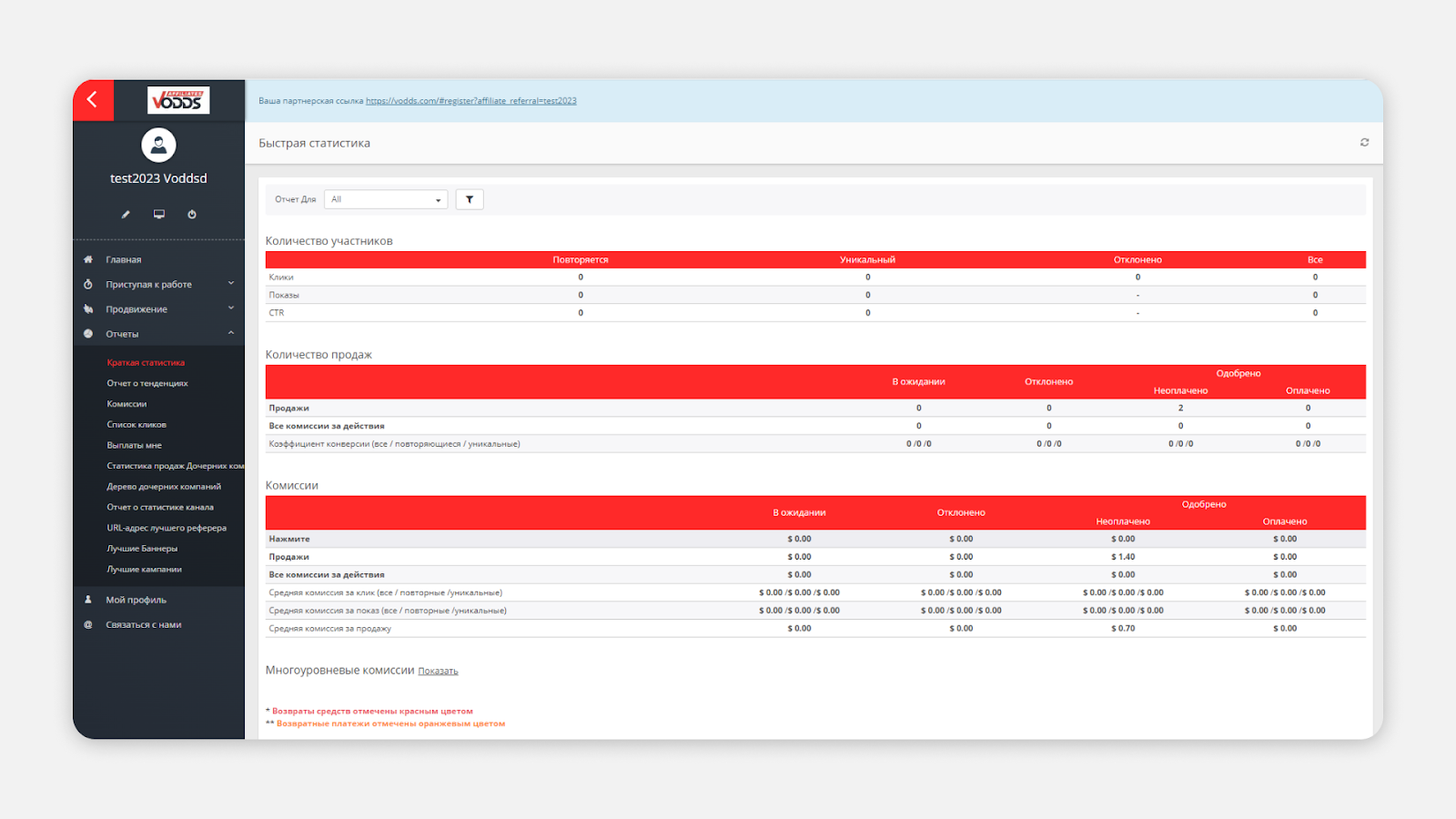Click unpaid sales value 2

(1180, 409)
